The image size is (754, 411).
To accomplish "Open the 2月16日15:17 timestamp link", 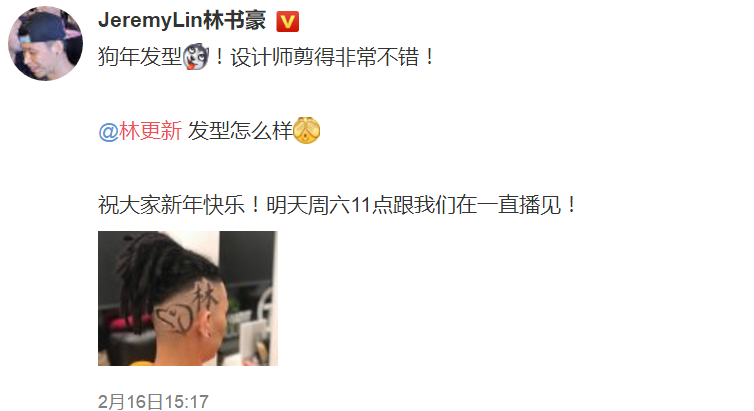I will click(153, 401).
